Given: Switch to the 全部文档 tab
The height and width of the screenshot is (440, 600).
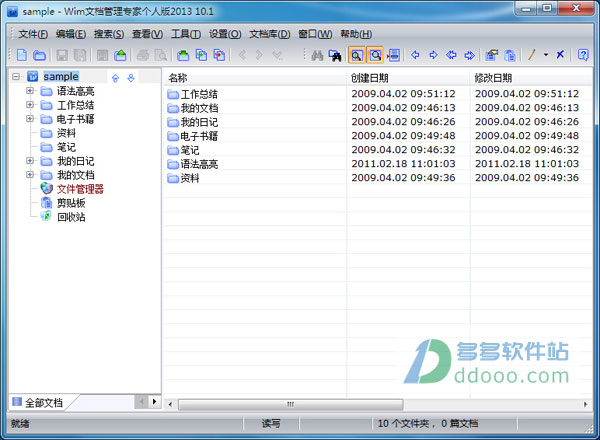Looking at the screenshot, I should click(44, 403).
